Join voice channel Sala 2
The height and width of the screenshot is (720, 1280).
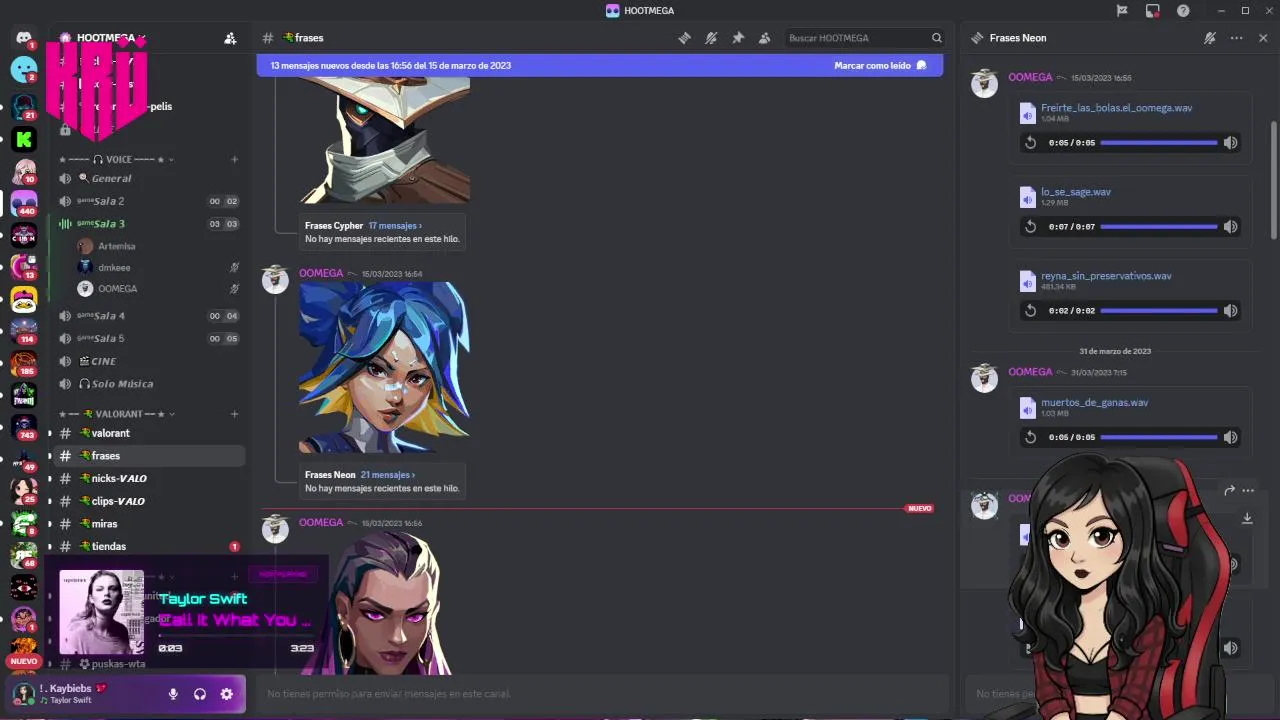click(x=148, y=201)
